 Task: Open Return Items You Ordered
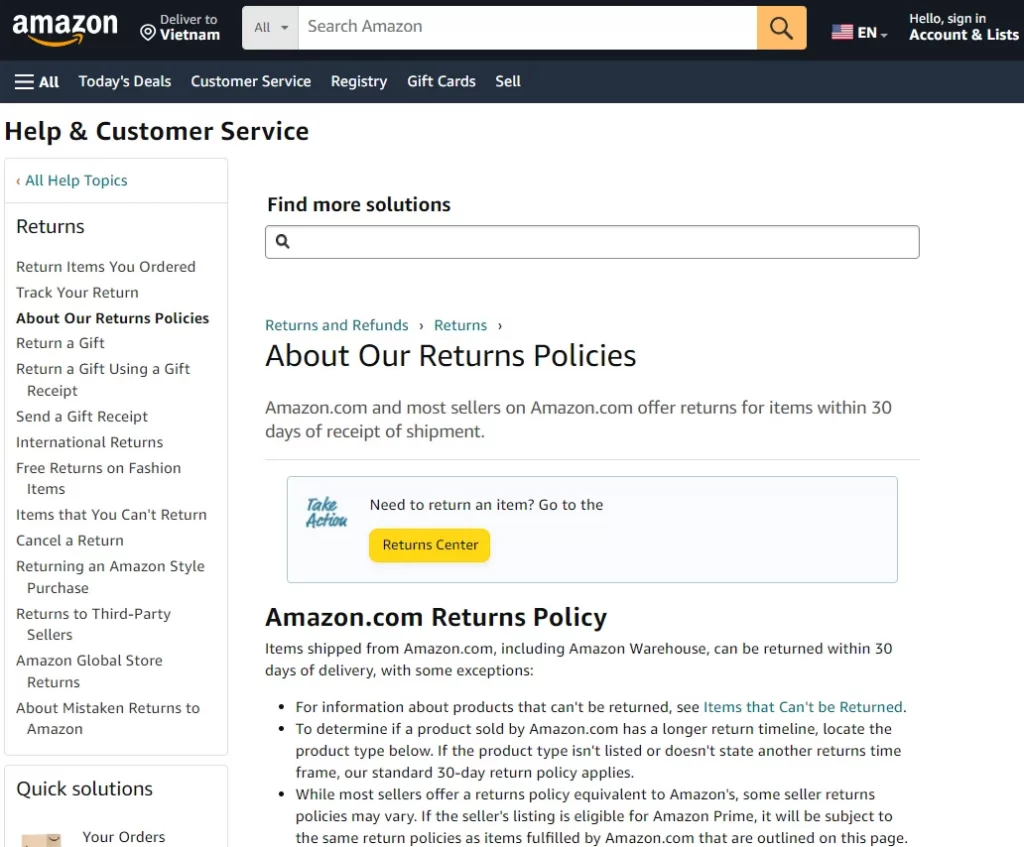tap(106, 267)
